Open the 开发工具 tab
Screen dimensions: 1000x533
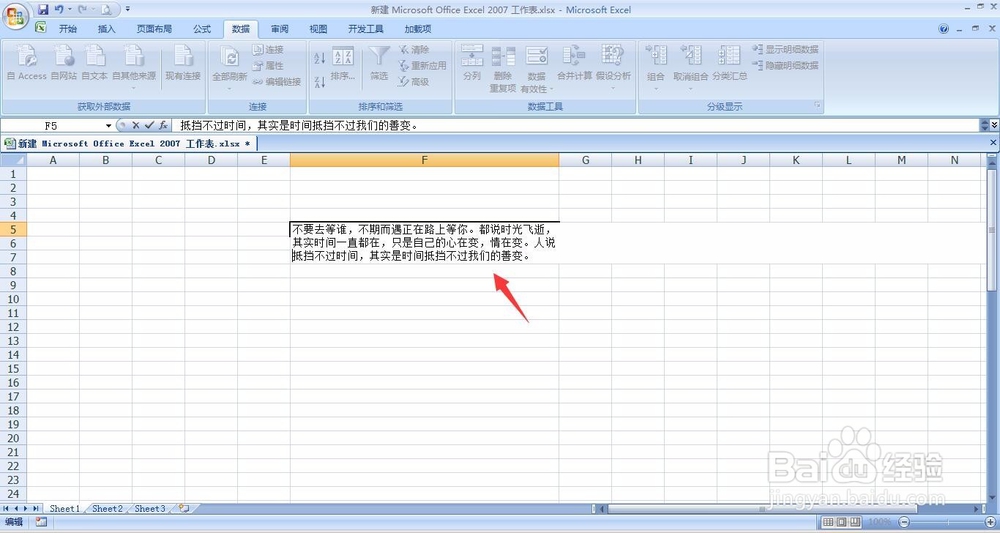click(365, 29)
